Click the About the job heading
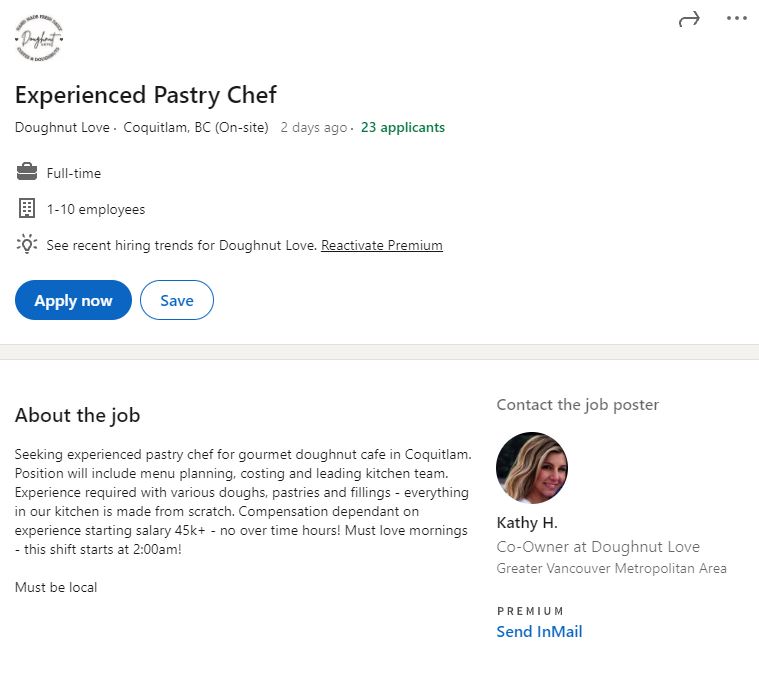 77,415
